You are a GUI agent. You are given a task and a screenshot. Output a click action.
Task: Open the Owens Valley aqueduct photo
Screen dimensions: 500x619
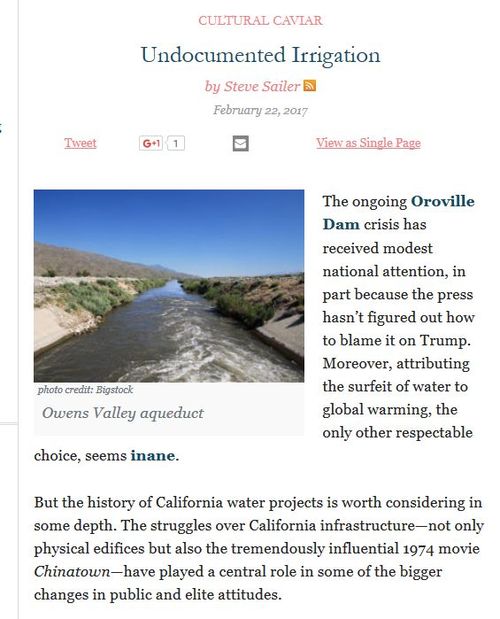click(169, 286)
